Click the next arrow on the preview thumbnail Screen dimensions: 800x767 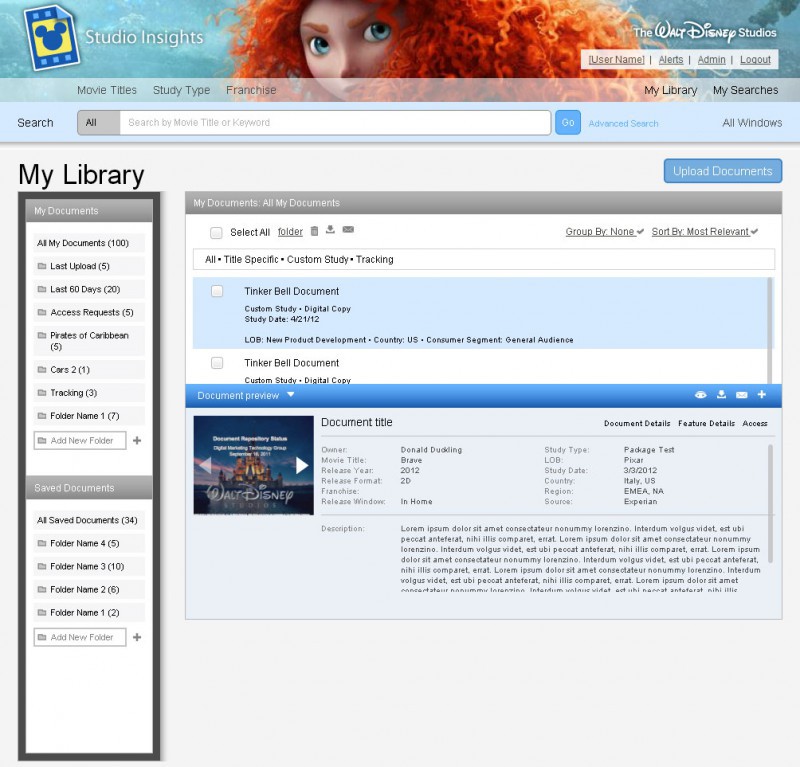pos(301,465)
